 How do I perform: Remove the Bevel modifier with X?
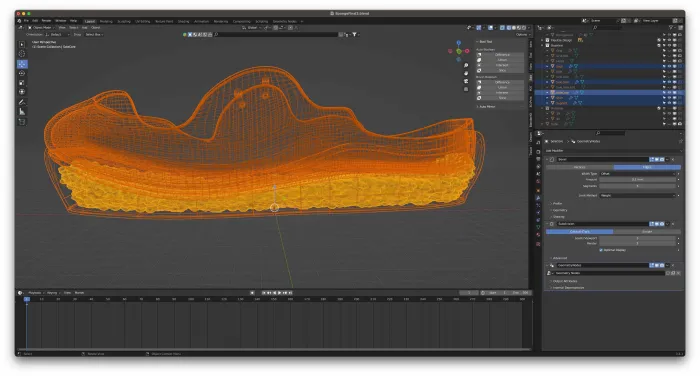coord(673,159)
